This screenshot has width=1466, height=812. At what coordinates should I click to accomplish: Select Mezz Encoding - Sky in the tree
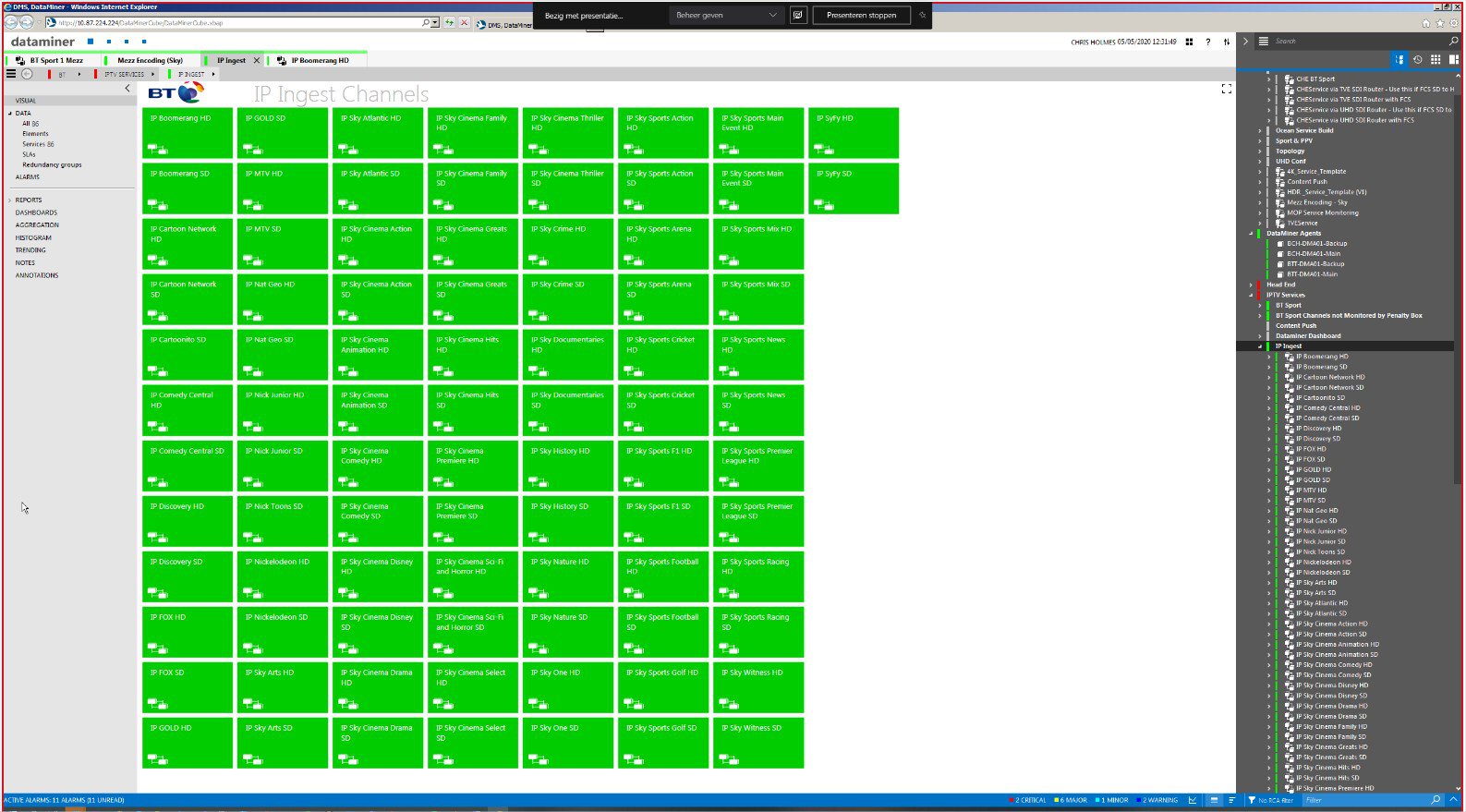point(1316,202)
